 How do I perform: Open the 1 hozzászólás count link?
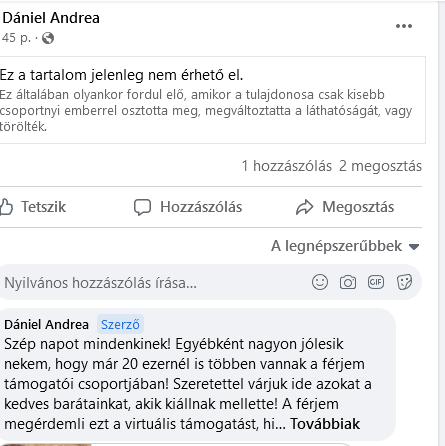coord(287,166)
